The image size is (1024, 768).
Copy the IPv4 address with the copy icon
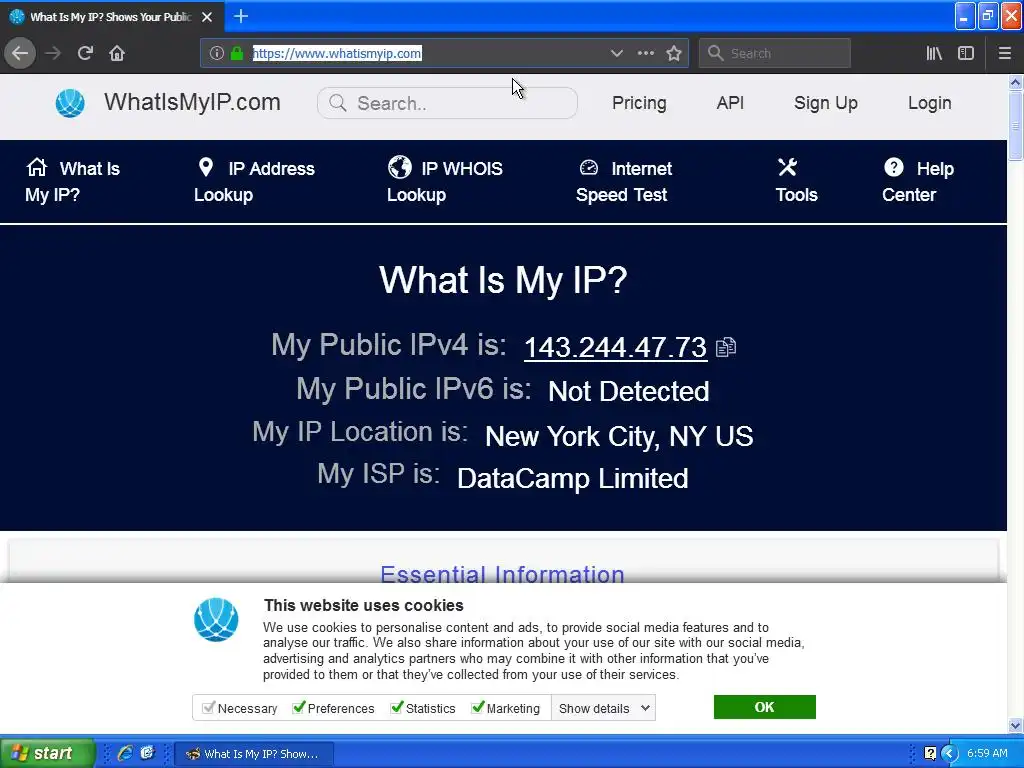[x=726, y=347]
